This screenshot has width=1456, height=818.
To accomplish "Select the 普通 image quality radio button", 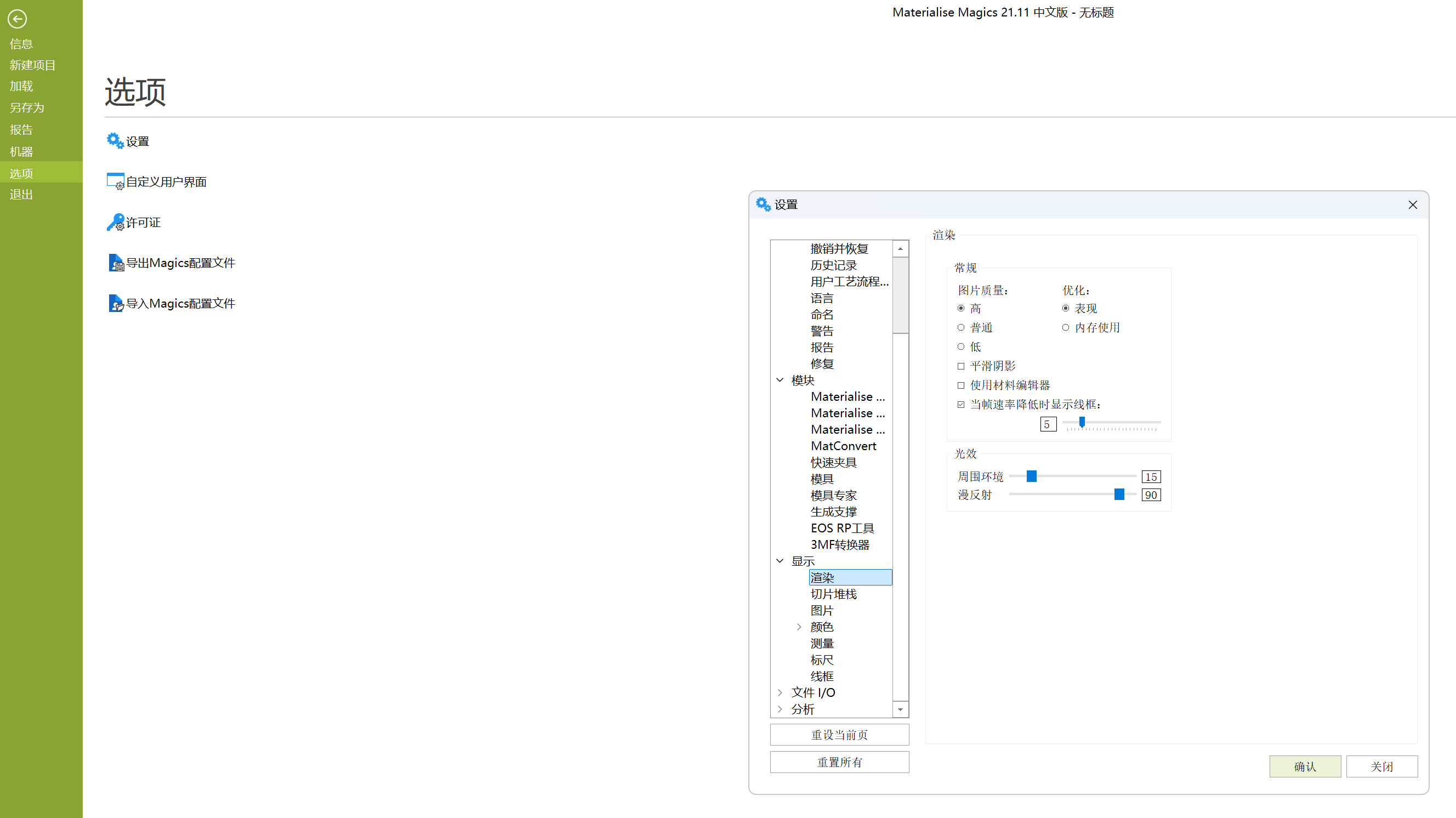I will click(961, 328).
